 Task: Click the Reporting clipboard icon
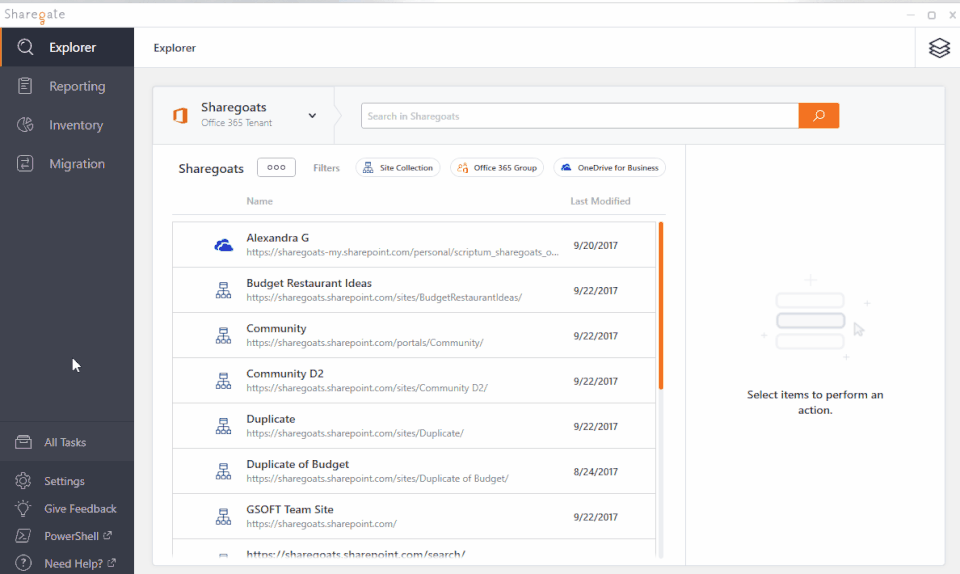pyautogui.click(x=25, y=86)
